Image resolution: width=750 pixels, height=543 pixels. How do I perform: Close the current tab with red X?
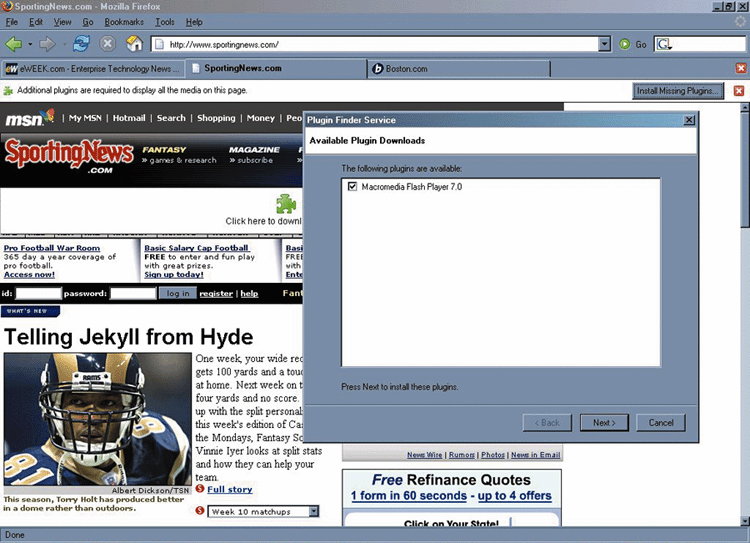[741, 68]
